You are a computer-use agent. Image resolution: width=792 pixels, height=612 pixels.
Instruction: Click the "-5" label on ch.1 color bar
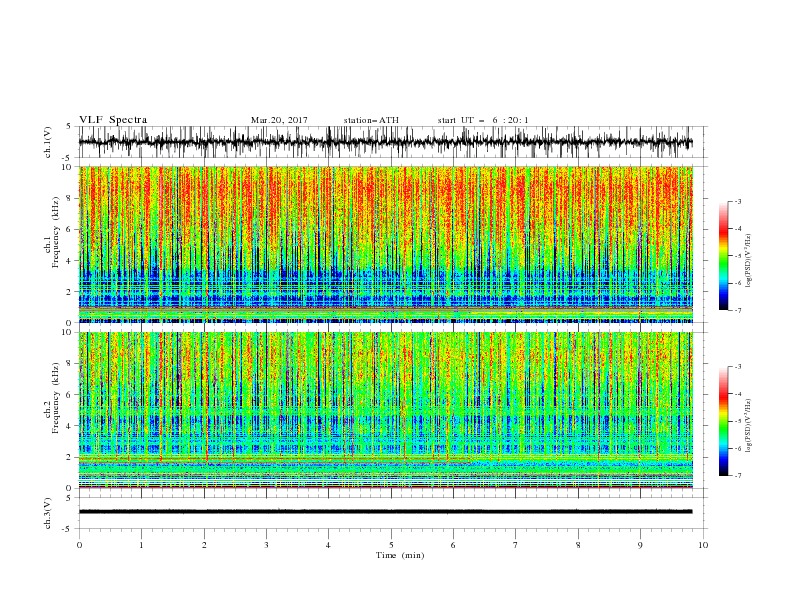click(737, 256)
